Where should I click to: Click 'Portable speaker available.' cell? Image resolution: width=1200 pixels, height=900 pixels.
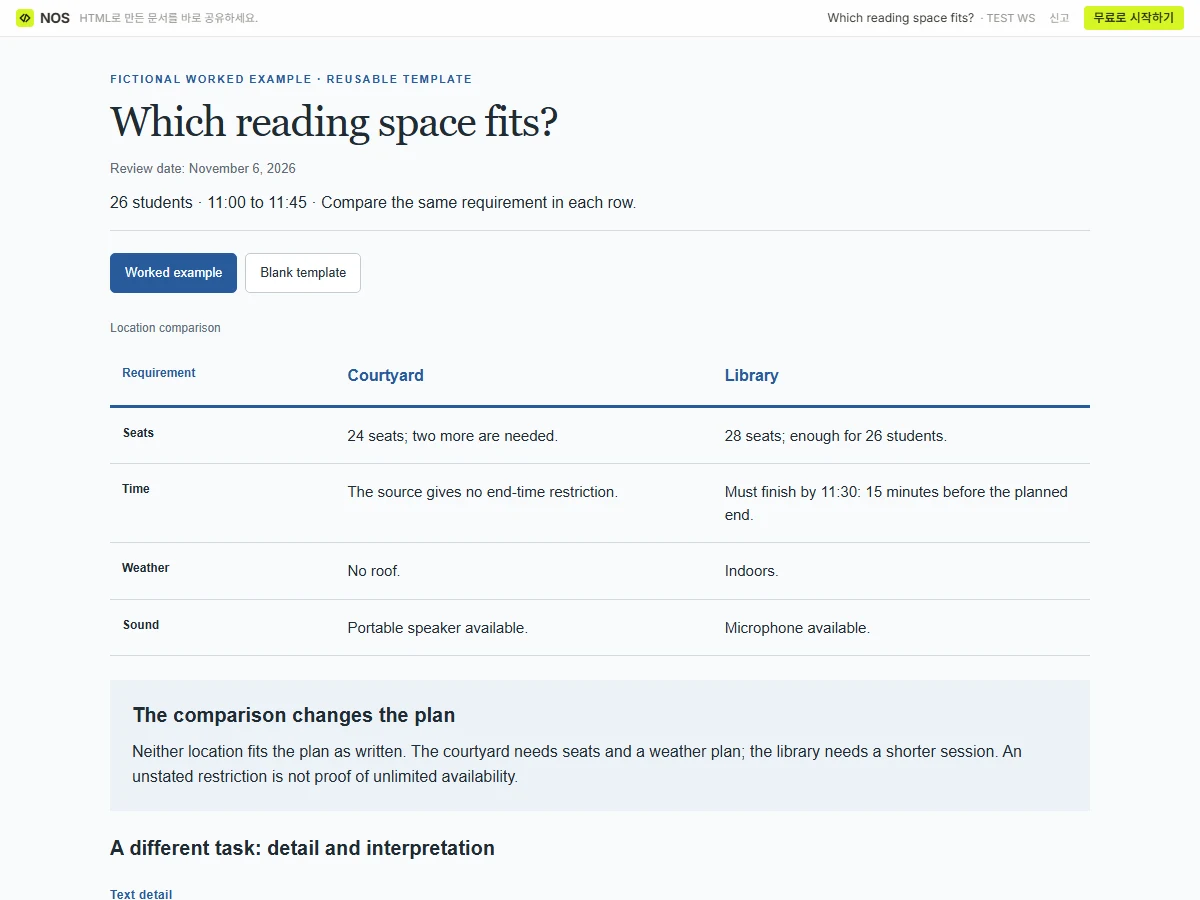[437, 628]
